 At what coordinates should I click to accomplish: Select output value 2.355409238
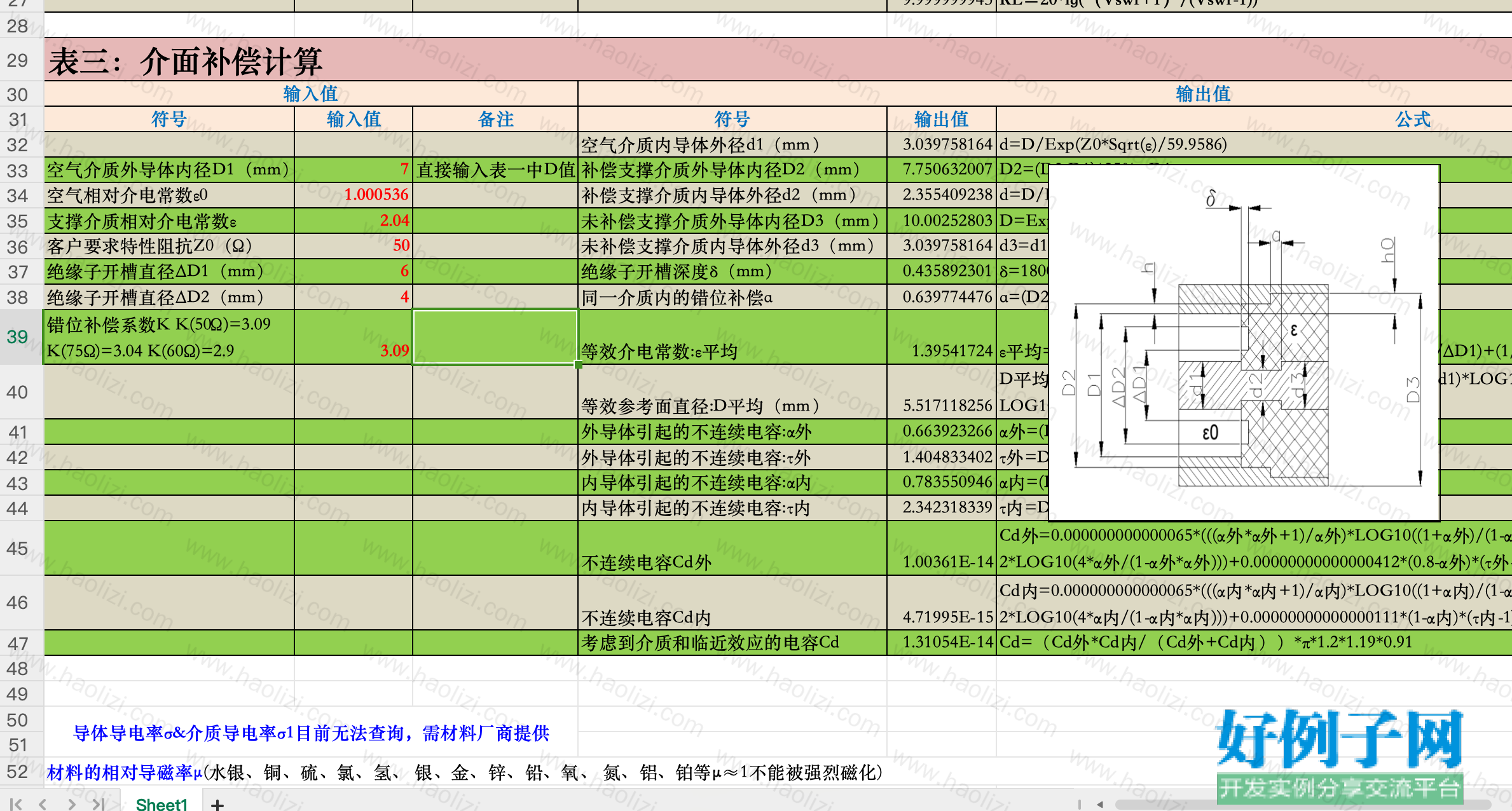coord(942,195)
